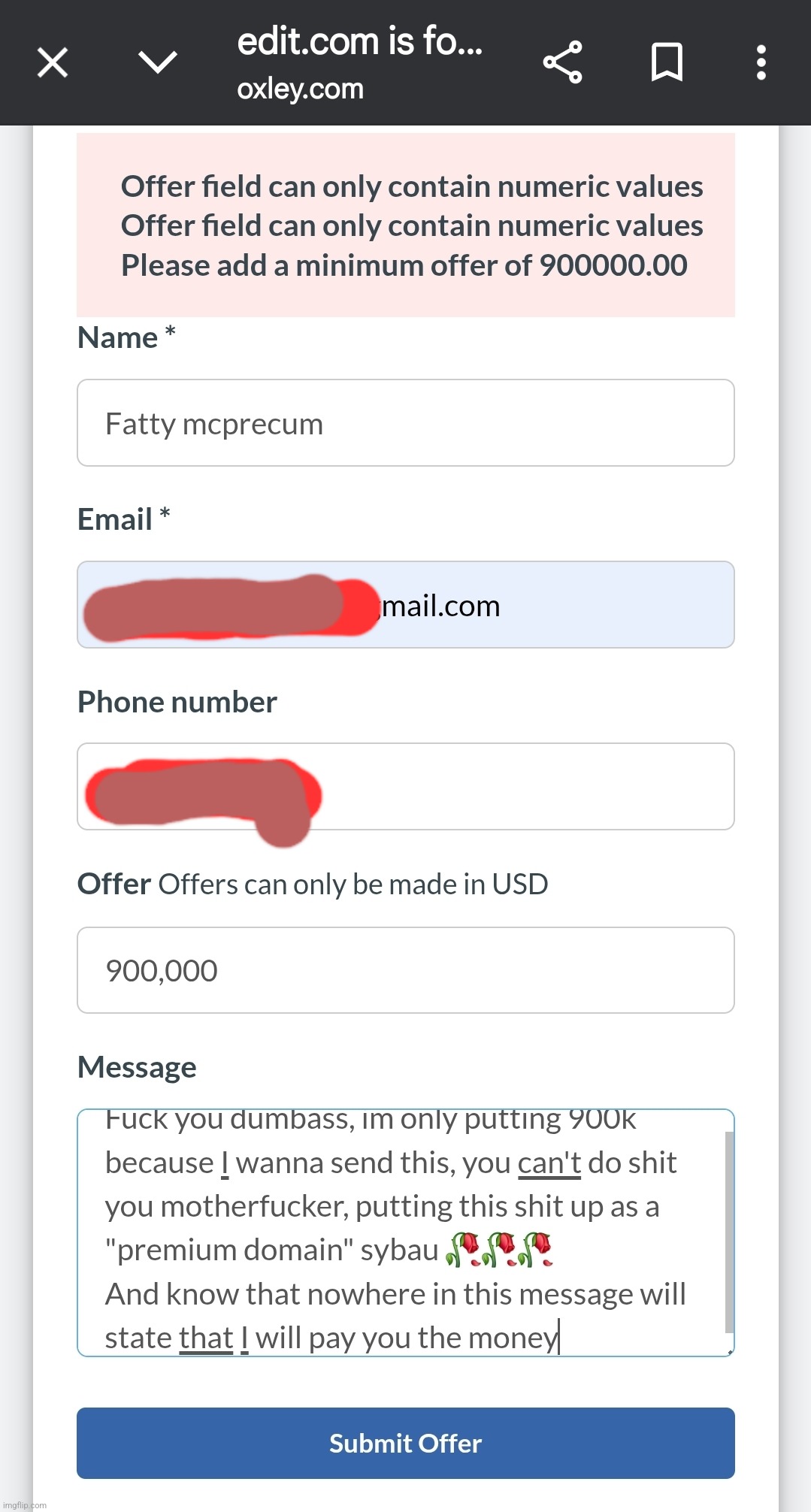Image resolution: width=811 pixels, height=1512 pixels.
Task: Click the Message textarea resize handle
Action: pyautogui.click(x=728, y=1350)
